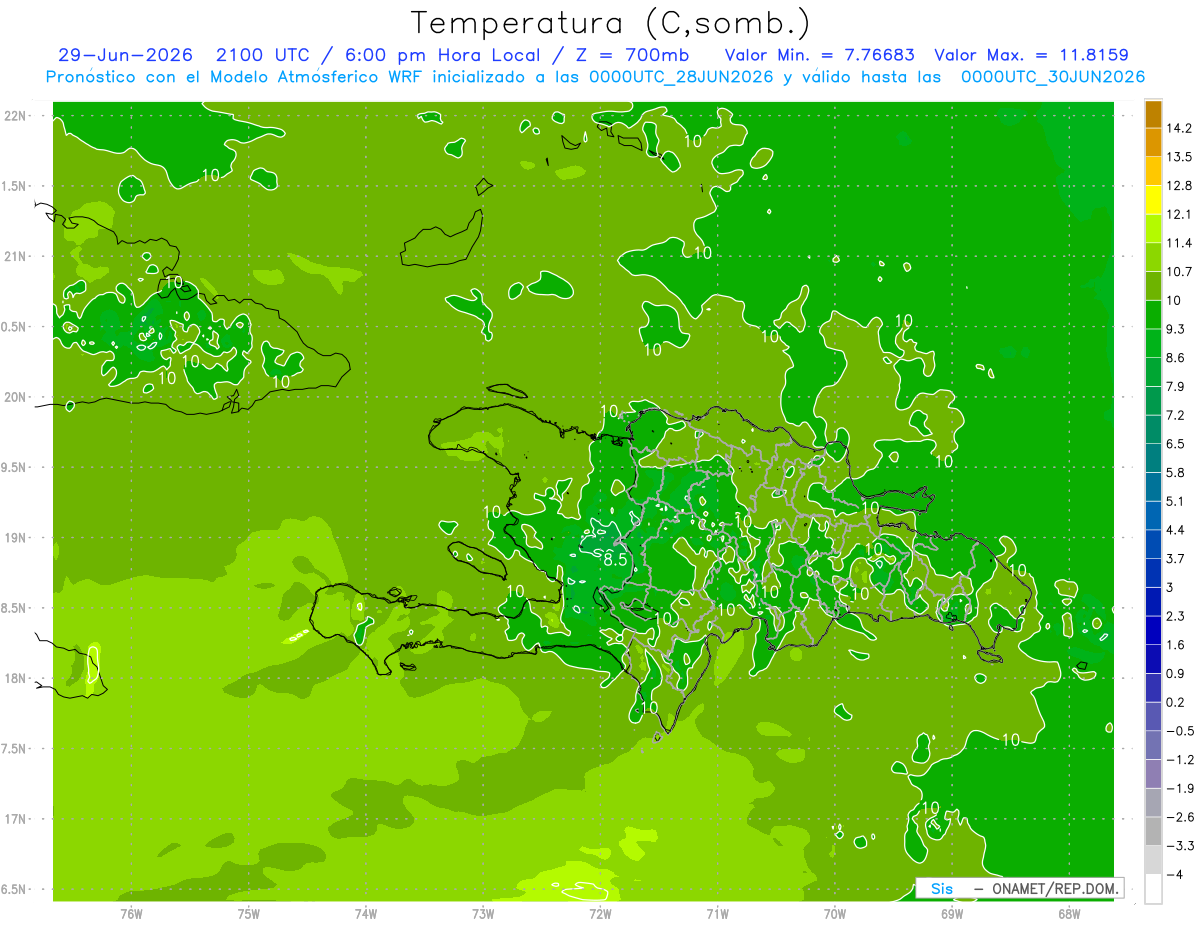Pick the yellow swatch between 12.1 and 12.8
This screenshot has width=1200, height=927.
click(x=1153, y=199)
